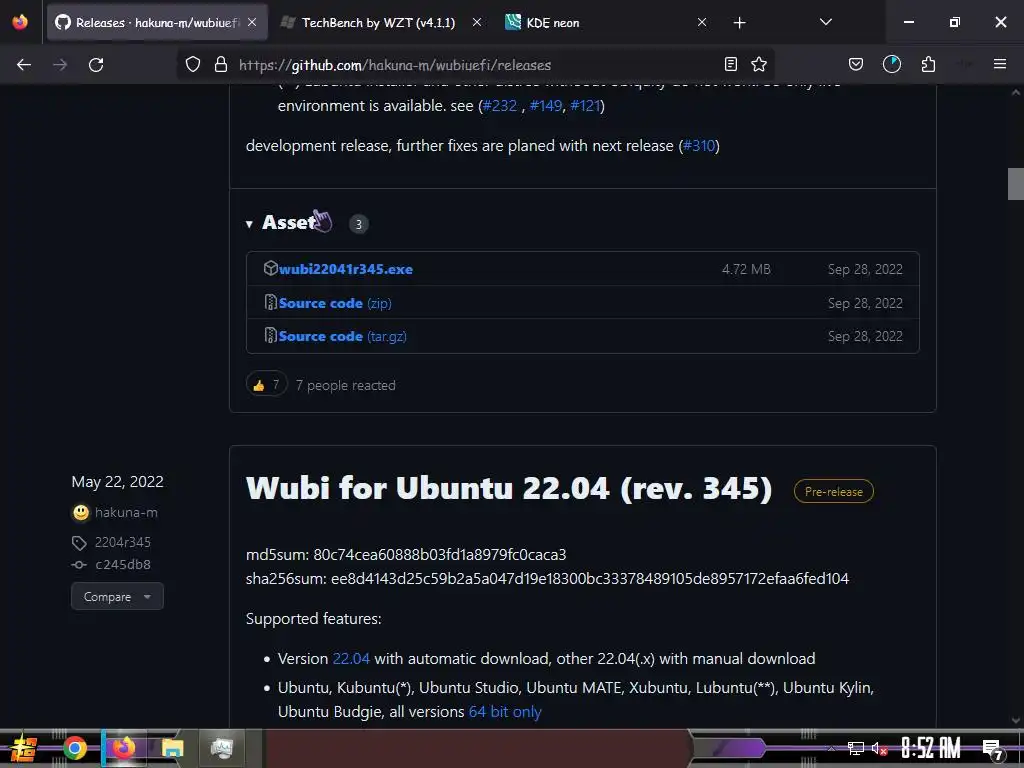The height and width of the screenshot is (768, 1024).
Task: Click Firefox icon in the taskbar
Action: (x=123, y=748)
